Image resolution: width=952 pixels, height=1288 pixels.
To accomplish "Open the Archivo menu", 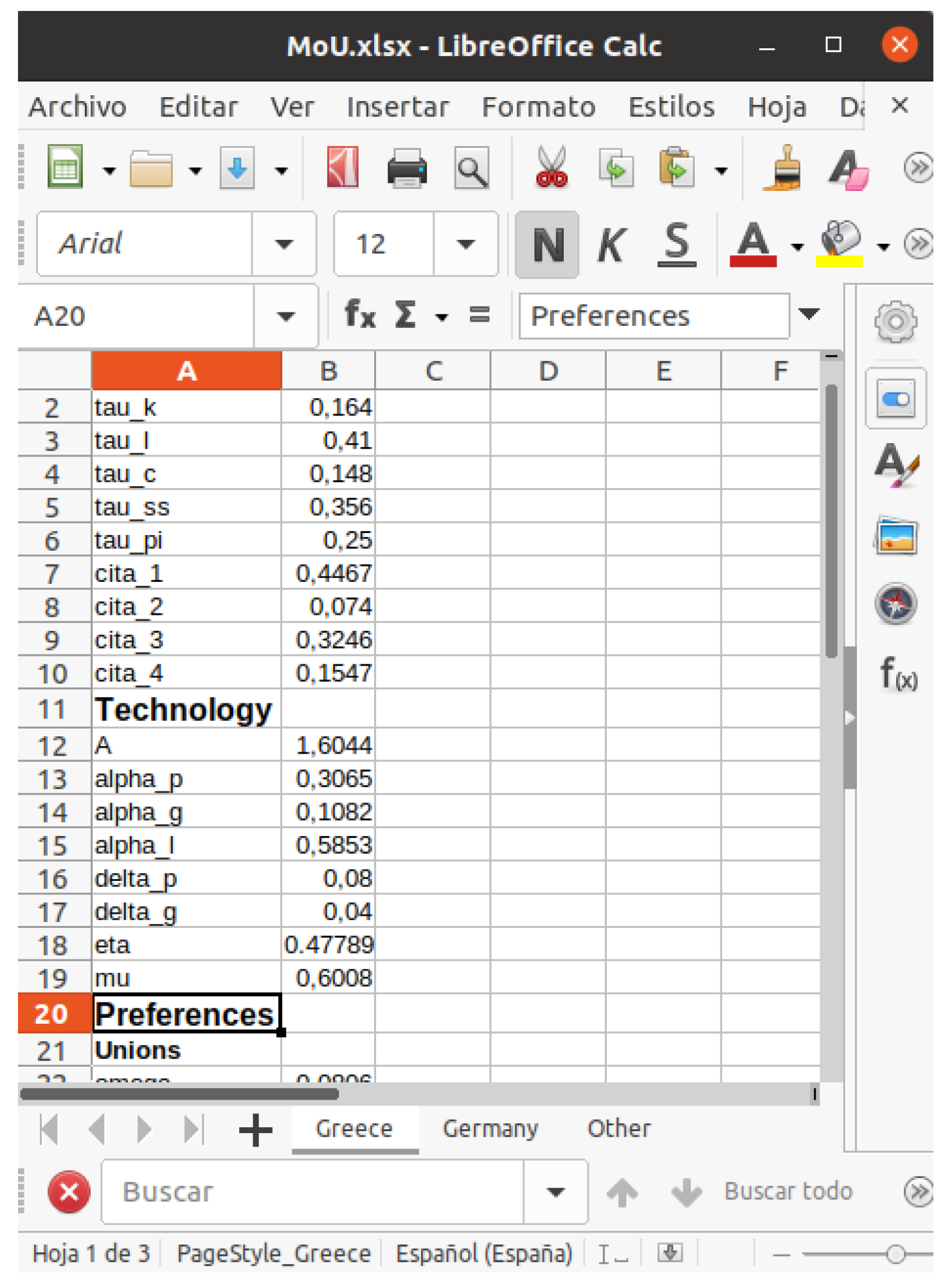I will point(78,107).
